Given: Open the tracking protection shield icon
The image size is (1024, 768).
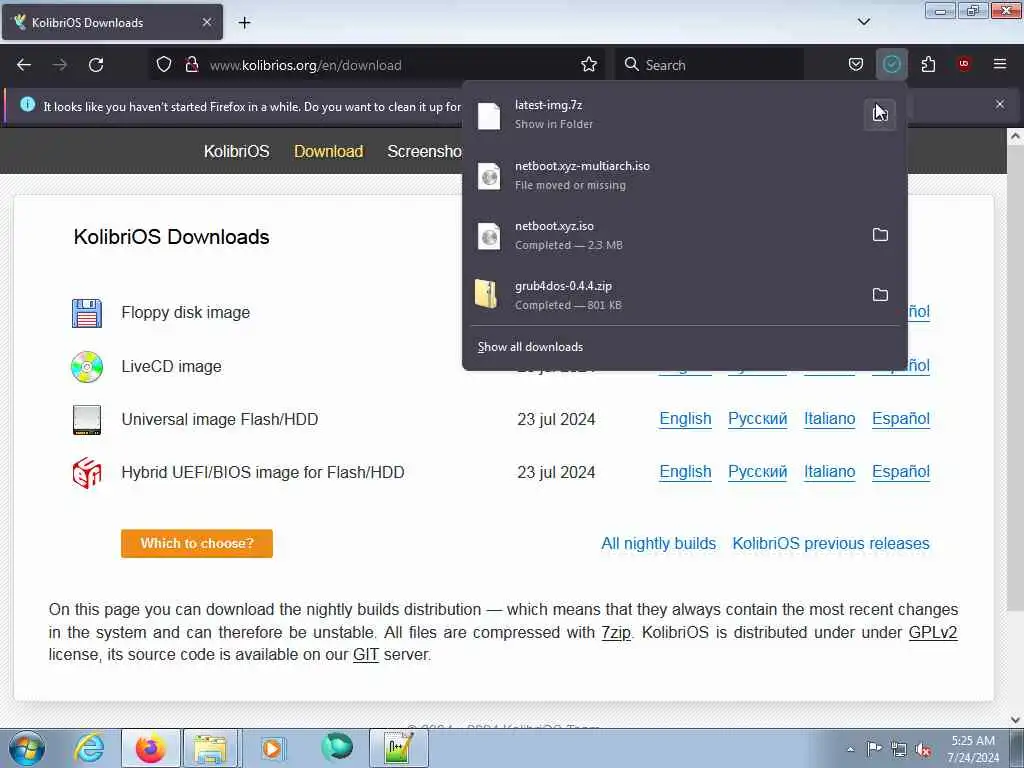Looking at the screenshot, I should tap(164, 65).
